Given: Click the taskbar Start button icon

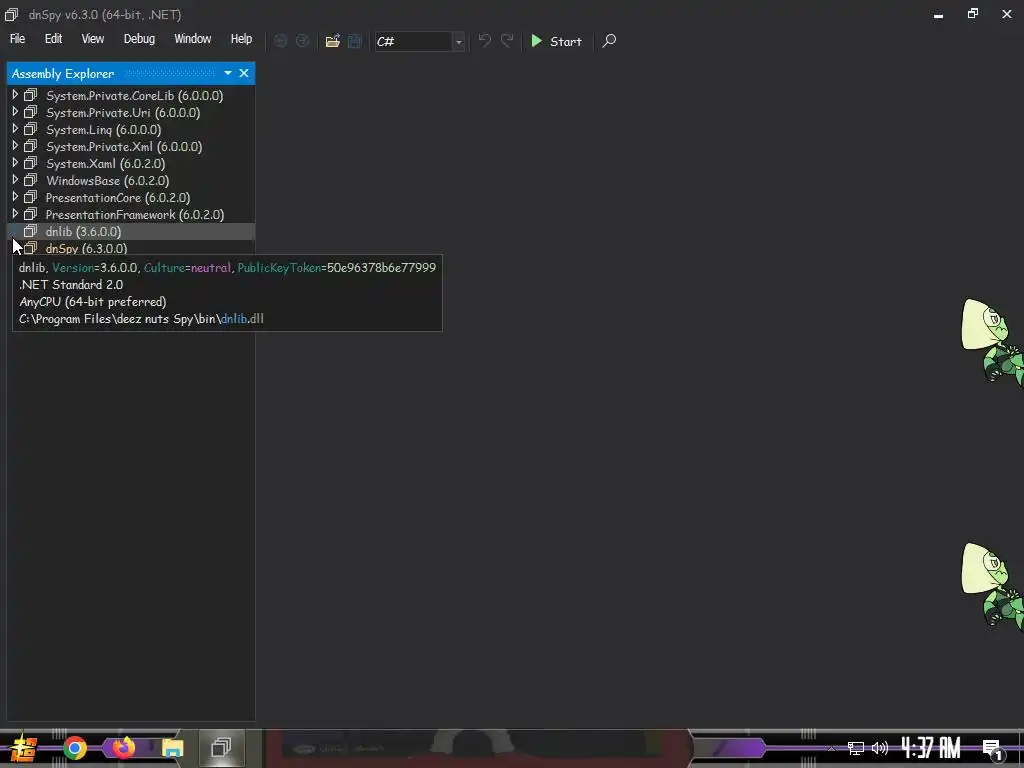Looking at the screenshot, I should 24,748.
